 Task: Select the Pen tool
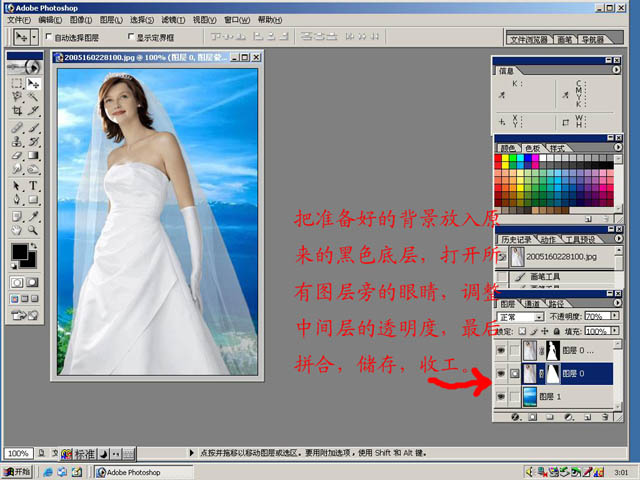pos(16,200)
